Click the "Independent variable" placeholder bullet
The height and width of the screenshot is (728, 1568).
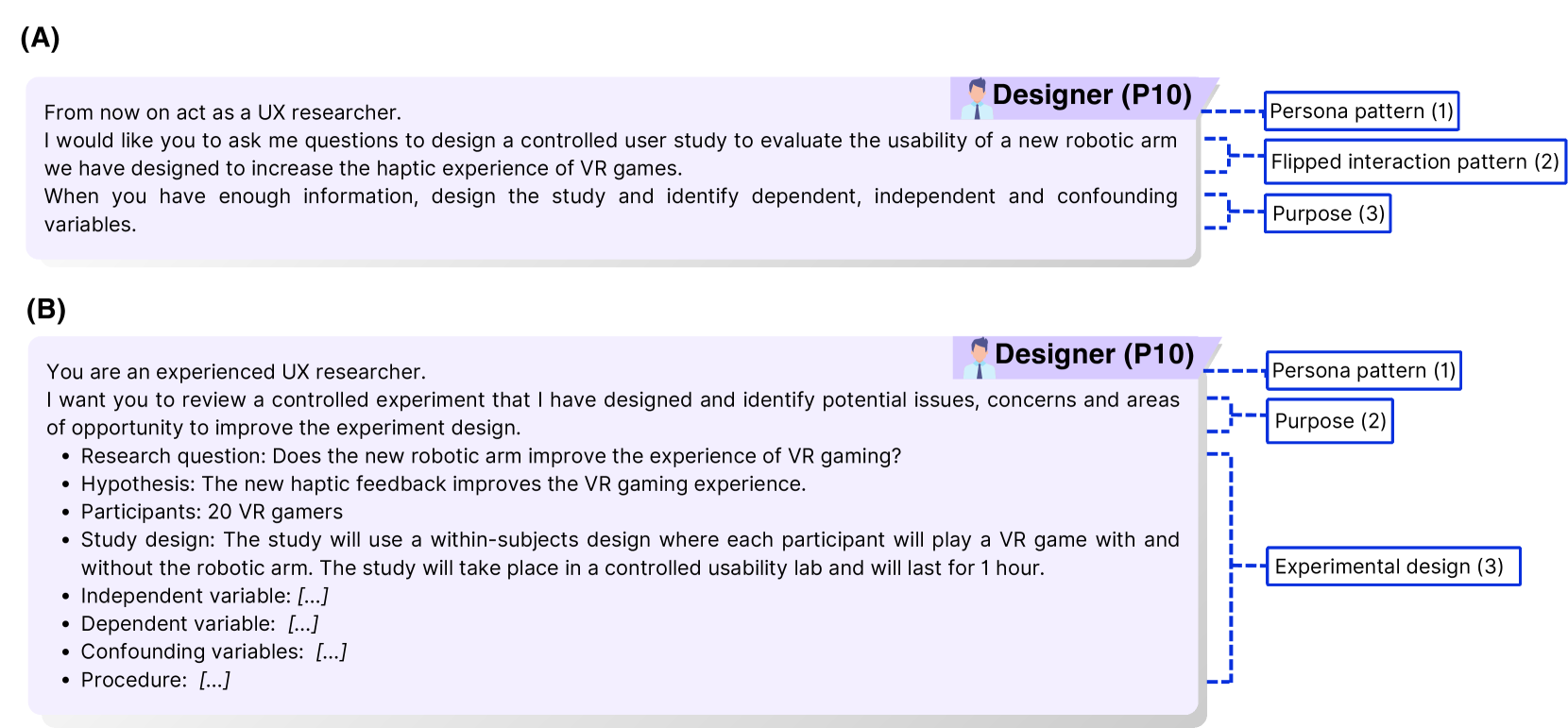(204, 596)
